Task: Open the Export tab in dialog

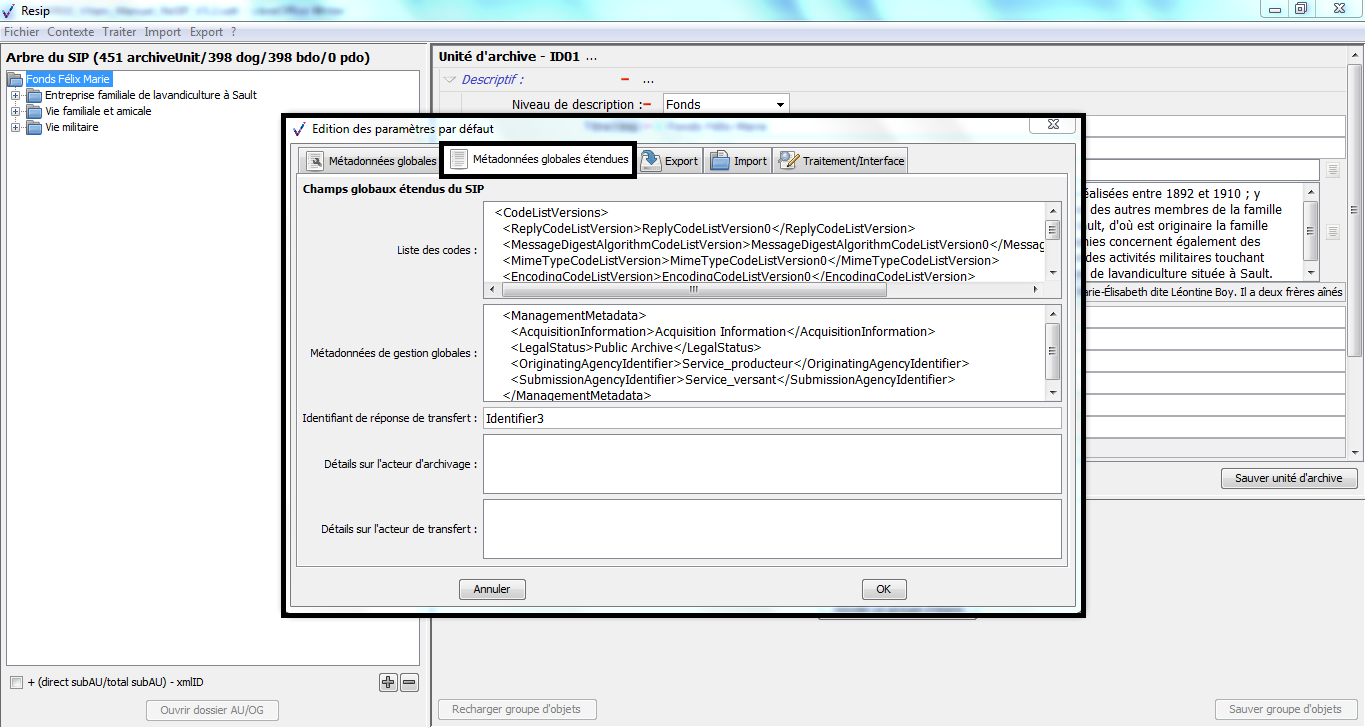Action: [670, 161]
